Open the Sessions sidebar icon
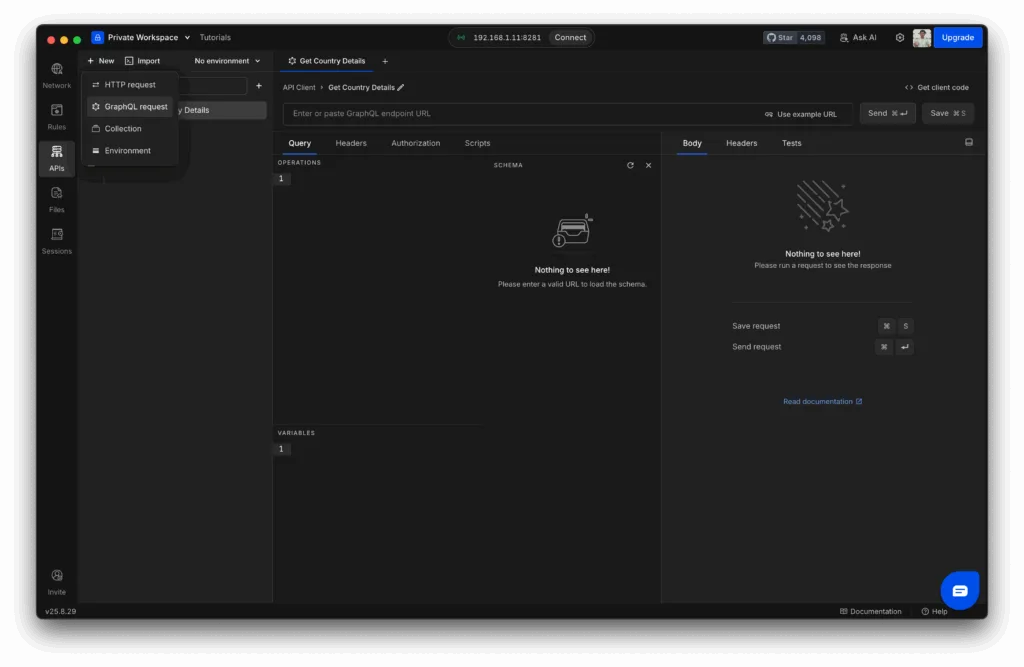Viewport: 1024px width, 667px height. click(56, 240)
